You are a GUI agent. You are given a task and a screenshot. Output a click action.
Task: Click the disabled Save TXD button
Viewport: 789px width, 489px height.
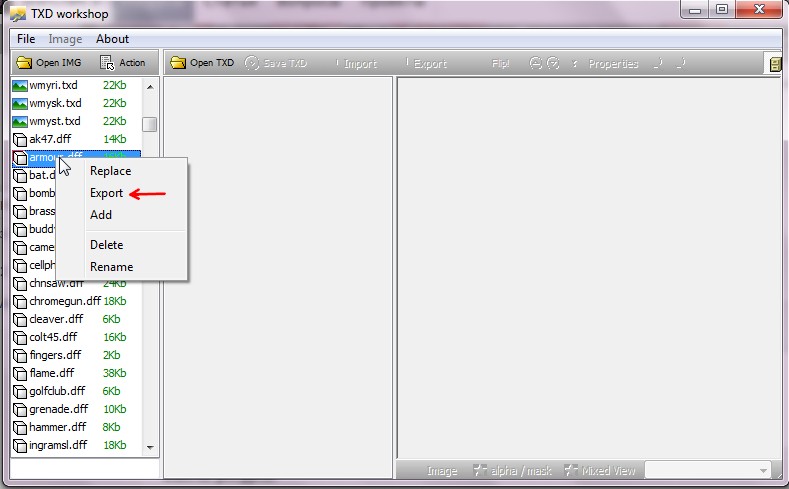tap(275, 63)
